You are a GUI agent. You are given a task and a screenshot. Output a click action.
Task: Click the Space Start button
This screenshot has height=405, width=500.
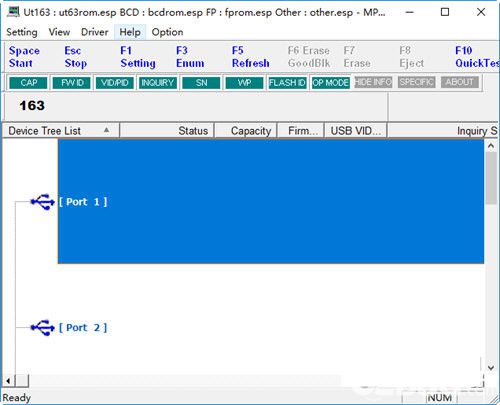click(x=24, y=57)
